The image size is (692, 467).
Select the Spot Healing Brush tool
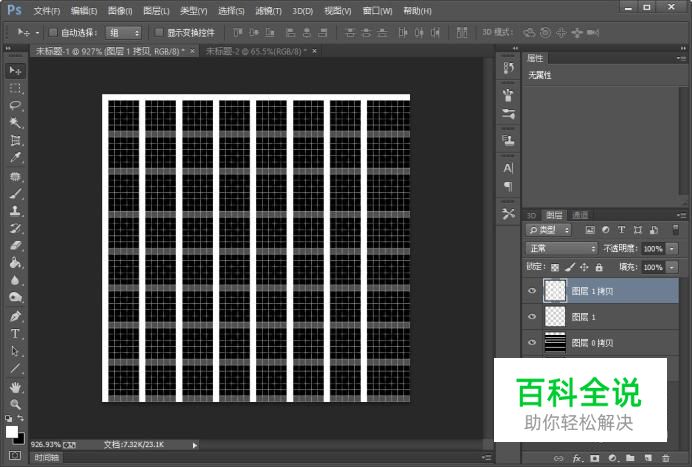coord(15,177)
